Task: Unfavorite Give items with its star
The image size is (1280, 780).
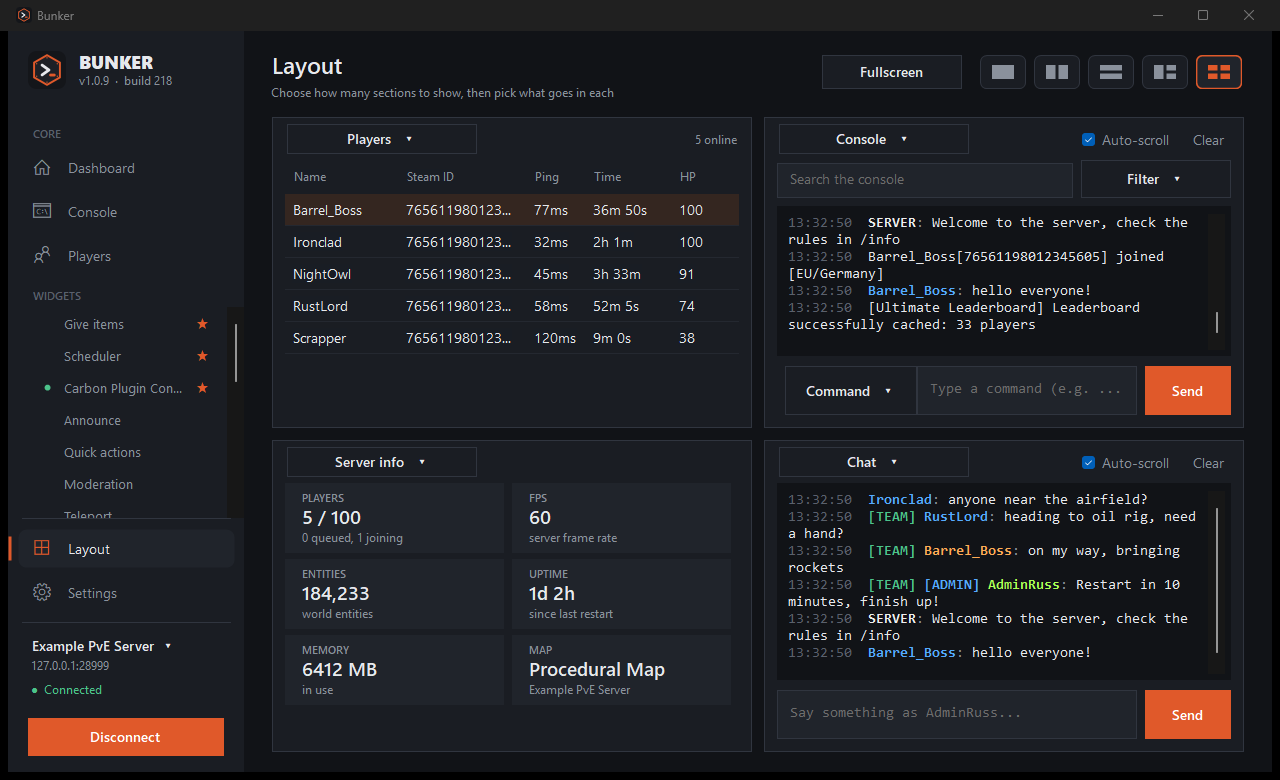Action: [203, 324]
